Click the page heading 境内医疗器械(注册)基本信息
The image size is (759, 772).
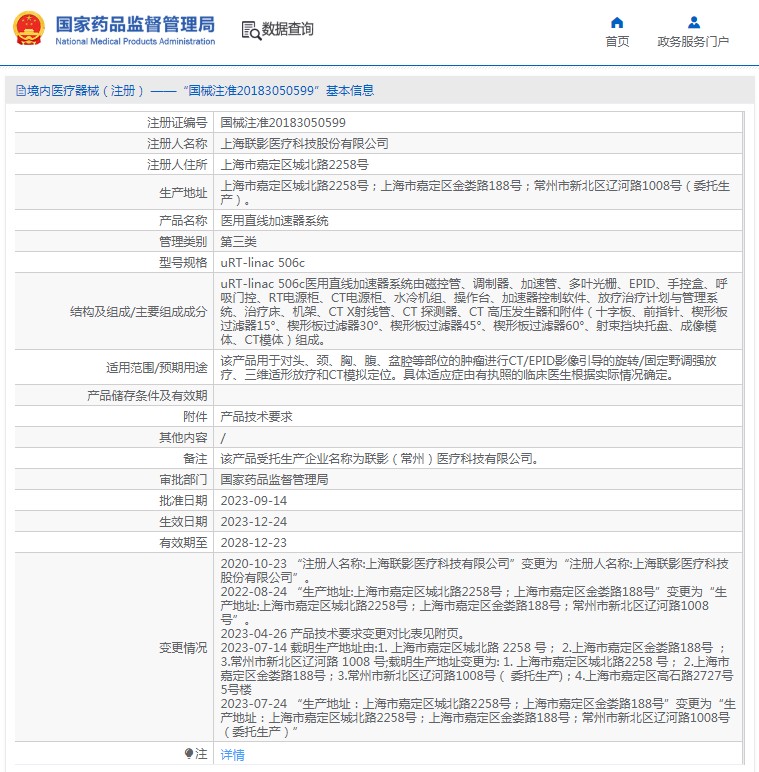(x=200, y=91)
